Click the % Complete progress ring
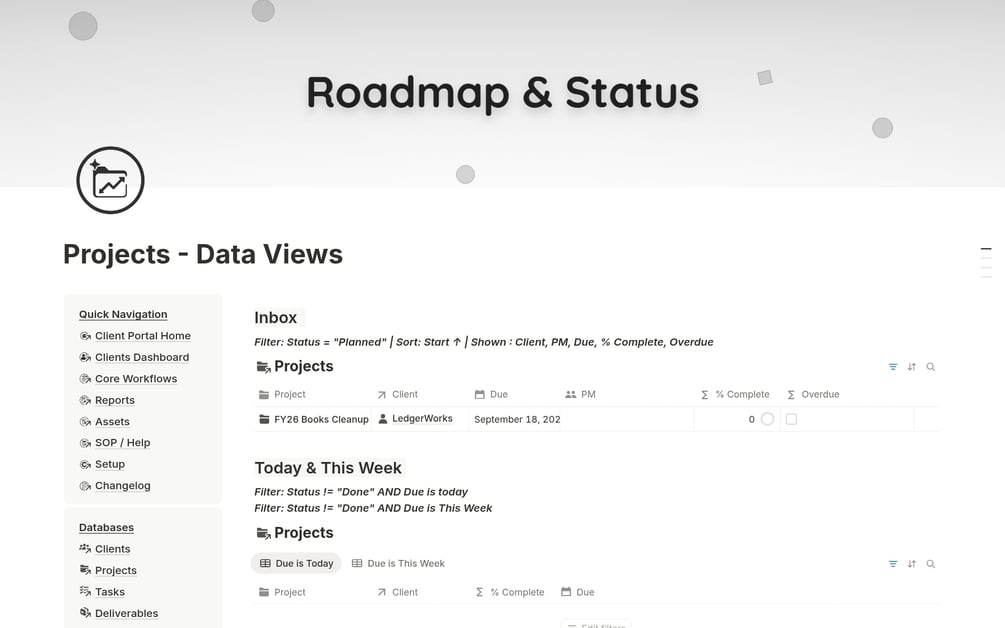The height and width of the screenshot is (628, 1005). (x=767, y=419)
